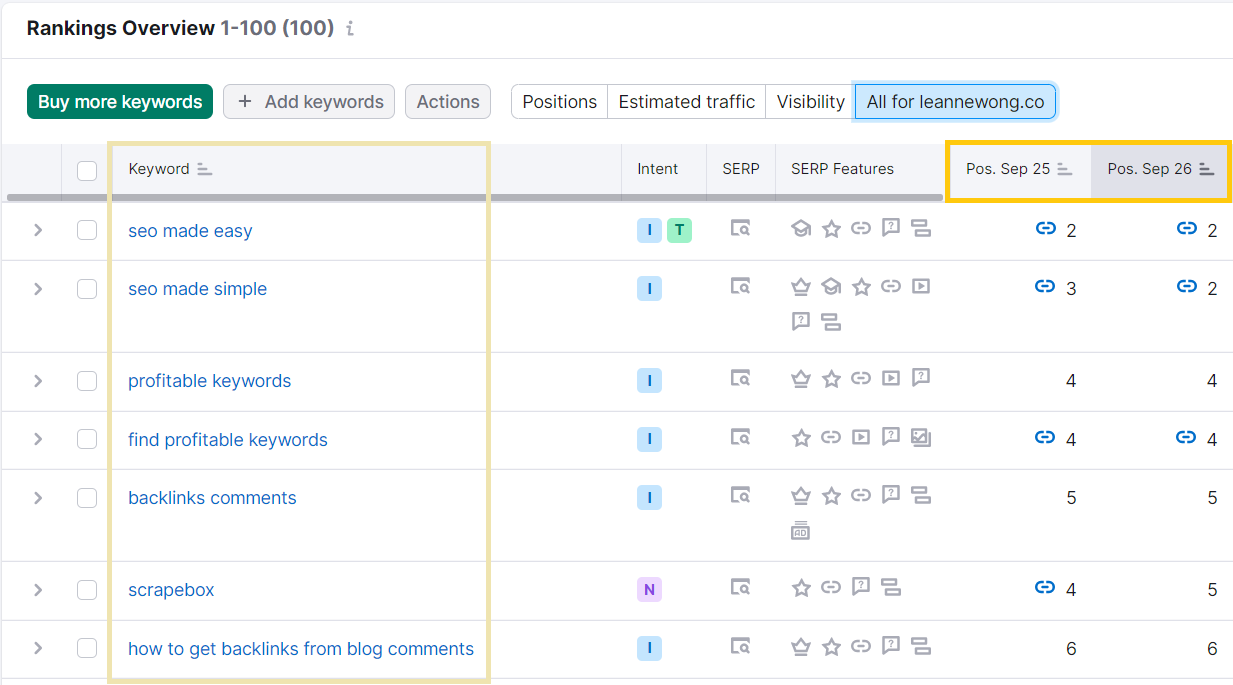Check the checkbox for scrapebox keyword
The image size is (1233, 685).
coord(86,590)
